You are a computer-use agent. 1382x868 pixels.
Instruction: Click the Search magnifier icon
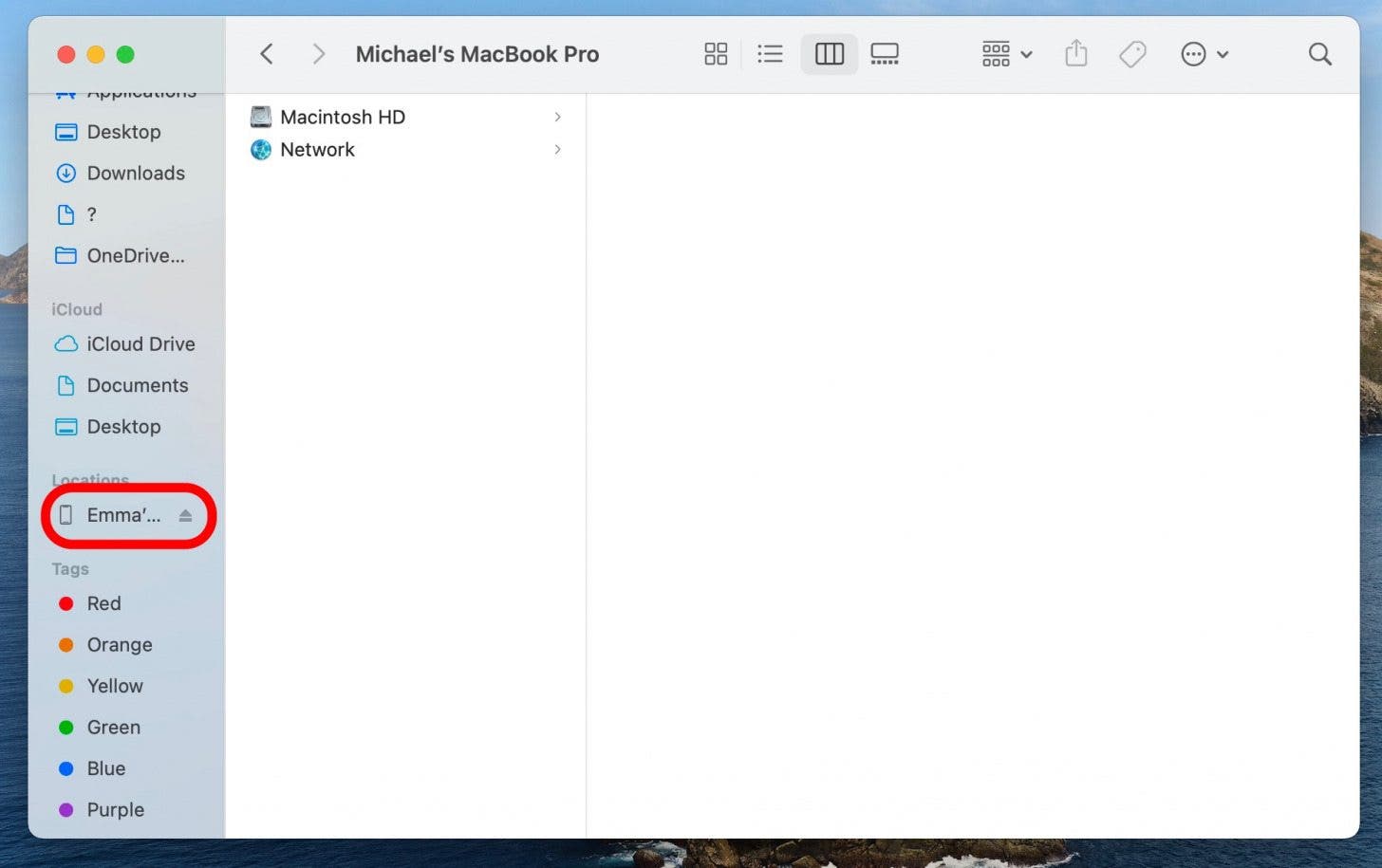(x=1319, y=54)
